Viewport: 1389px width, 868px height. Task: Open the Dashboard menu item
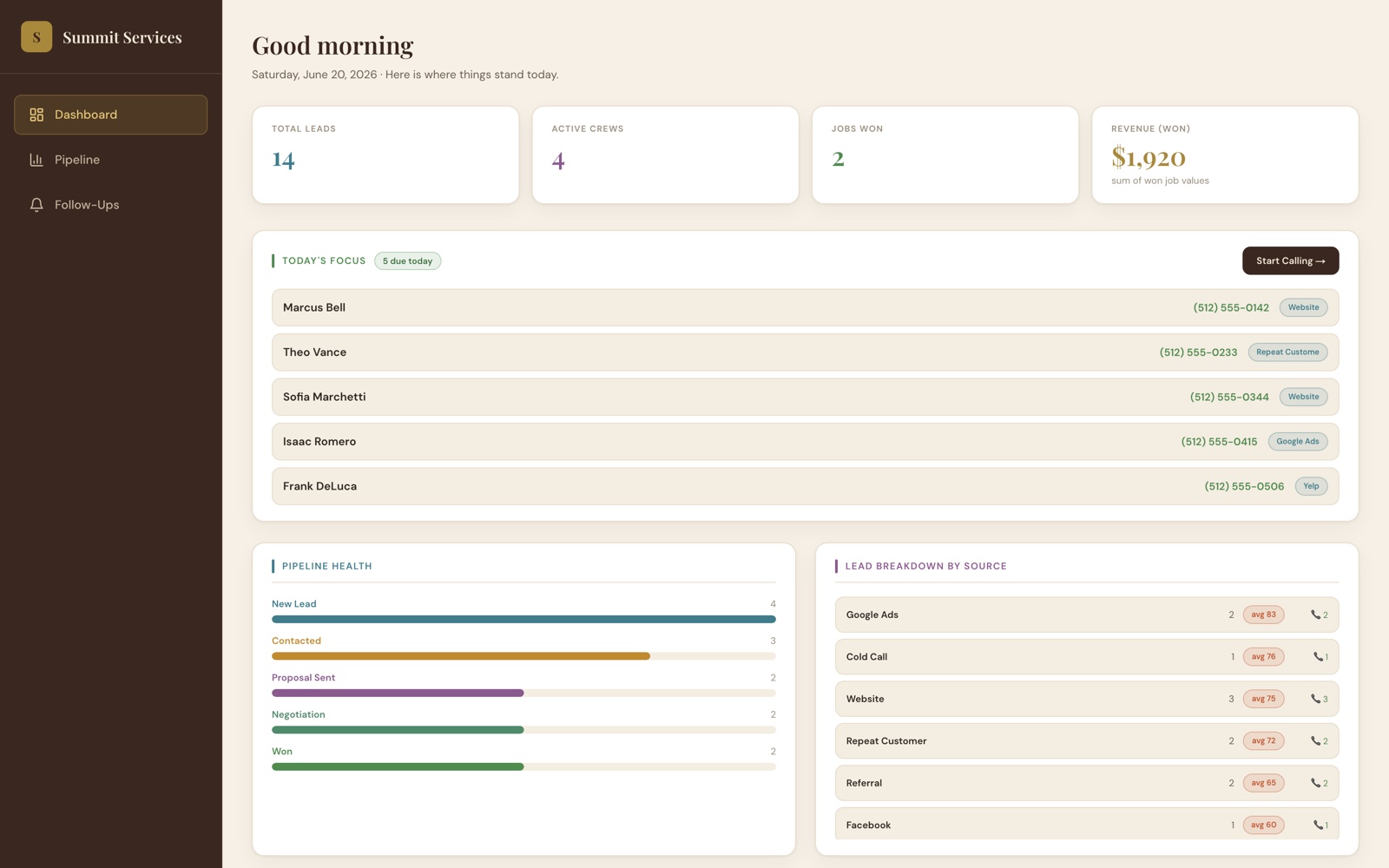110,115
